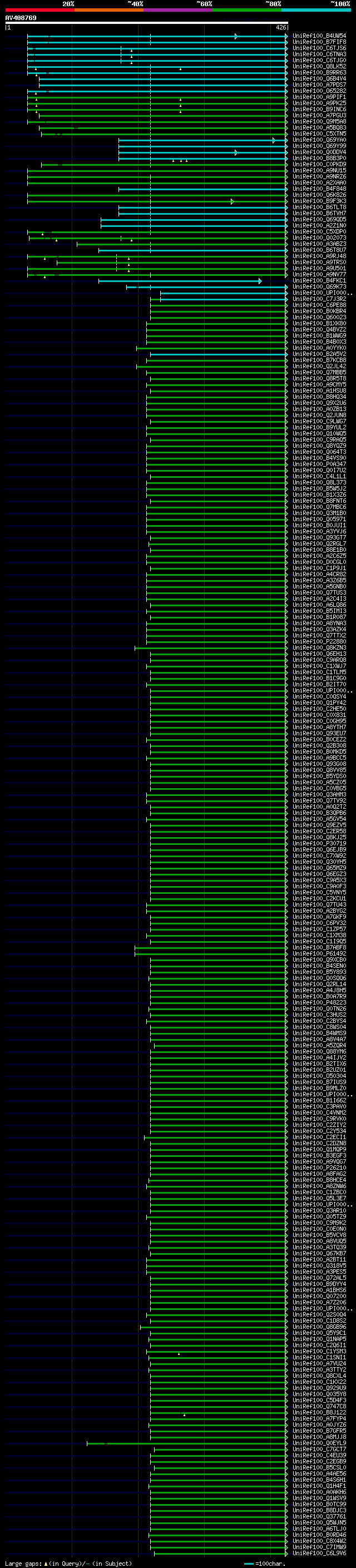This screenshot has width=356, height=1568.
Task: Click the cyan ~100% identity legend segment
Action: [316, 10]
